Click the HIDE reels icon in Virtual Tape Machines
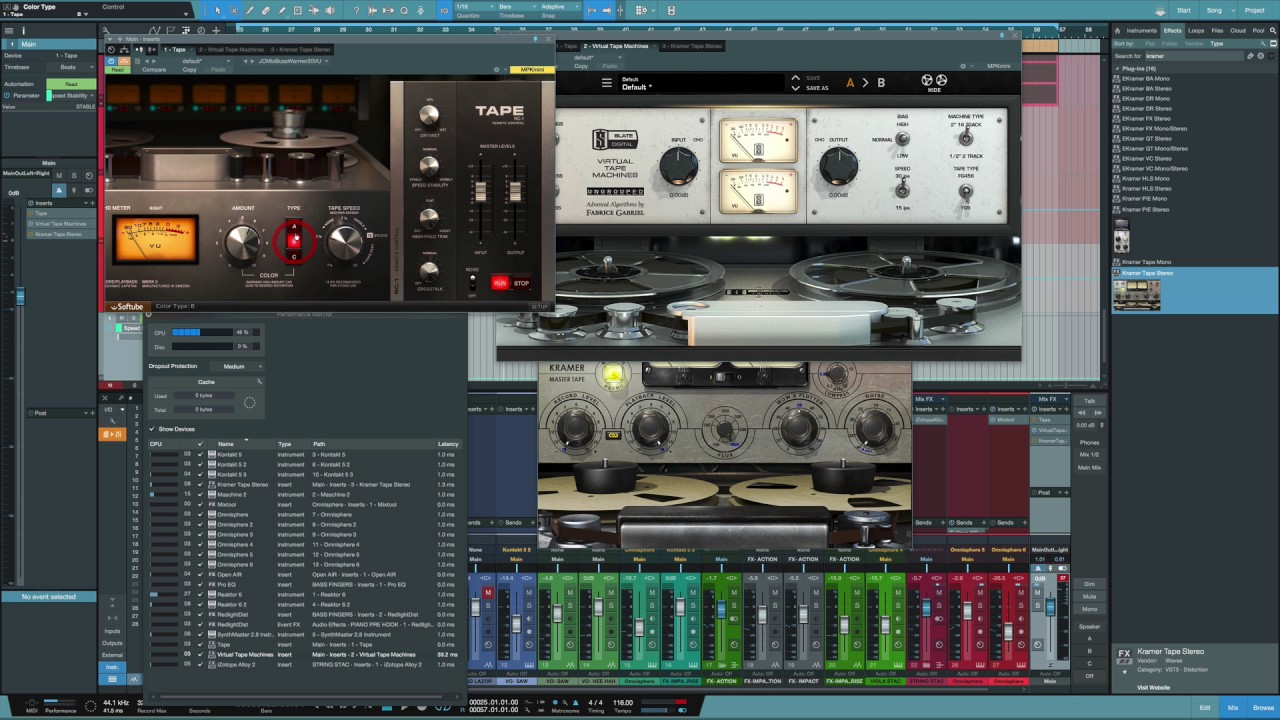This screenshot has height=720, width=1280. (934, 82)
